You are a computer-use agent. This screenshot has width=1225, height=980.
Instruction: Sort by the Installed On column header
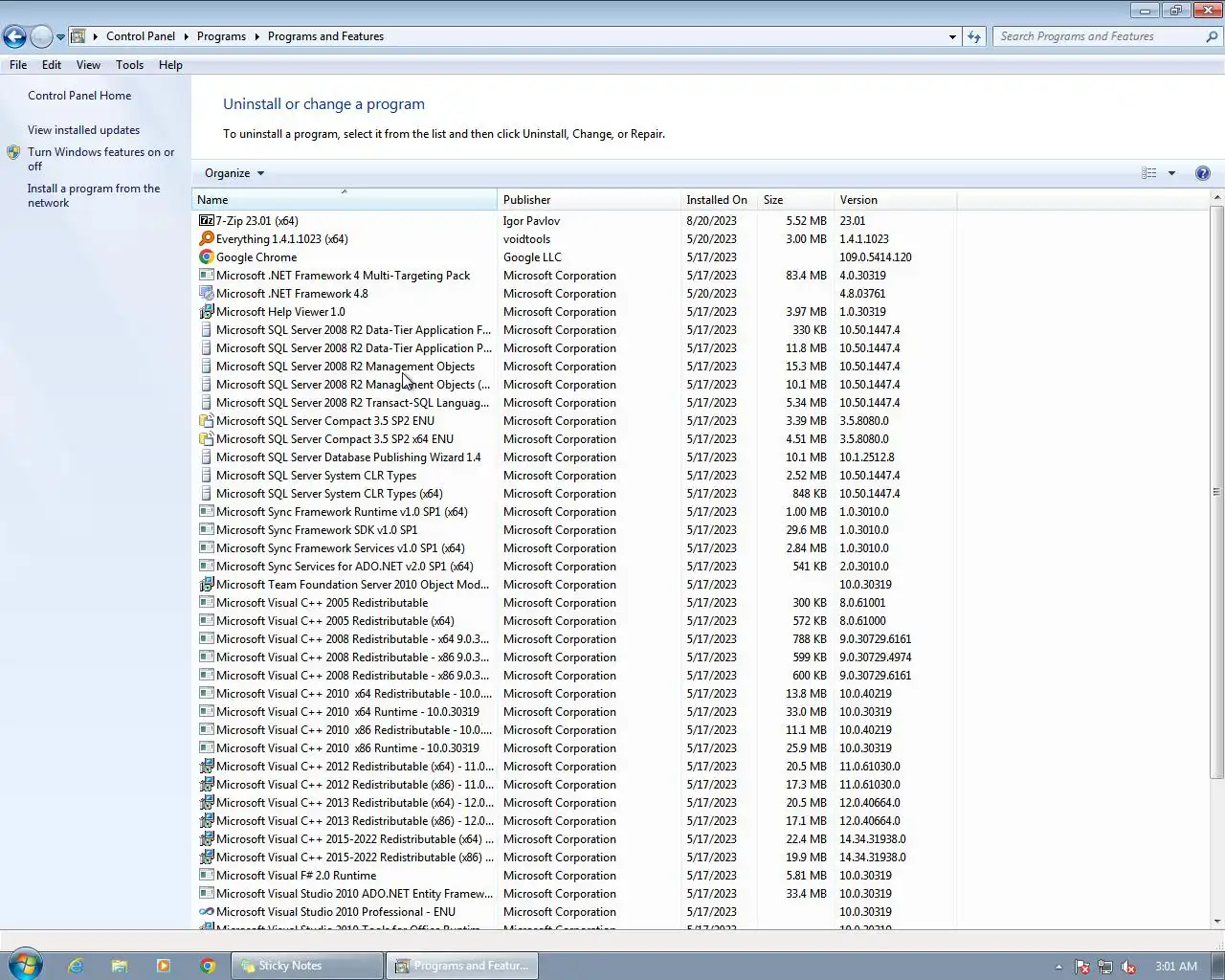(x=718, y=200)
